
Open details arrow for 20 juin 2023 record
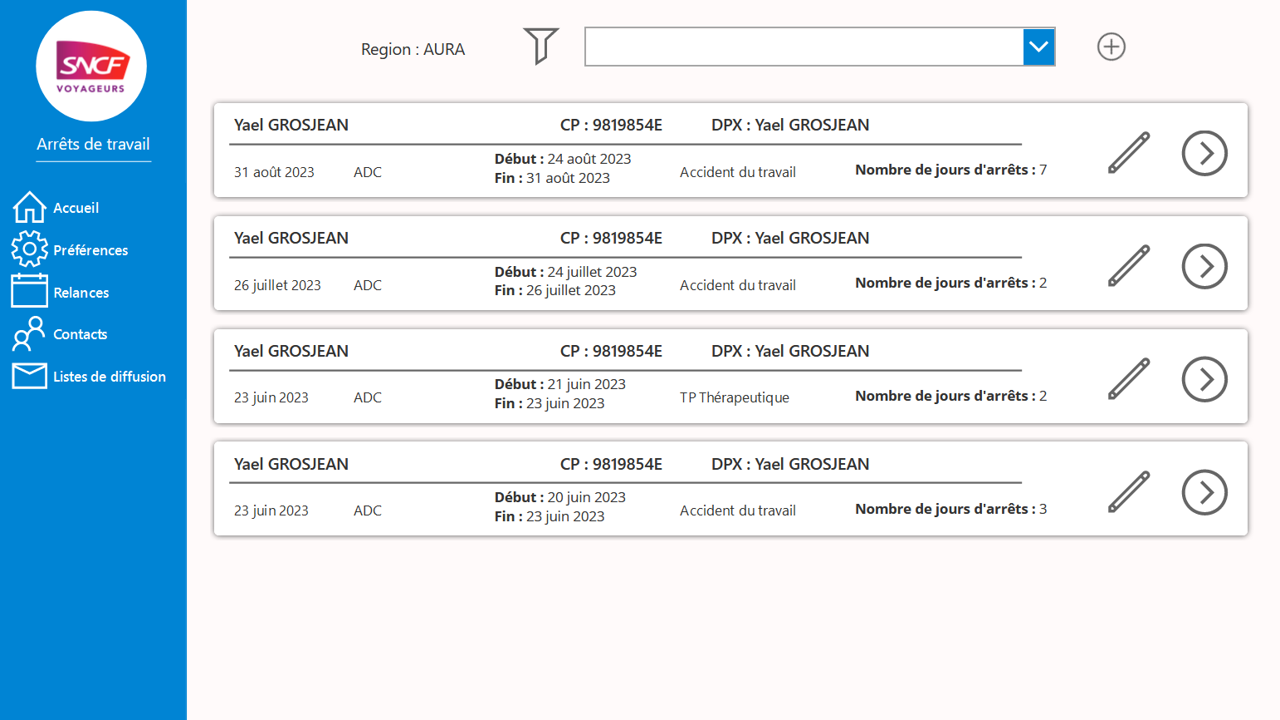point(1204,492)
